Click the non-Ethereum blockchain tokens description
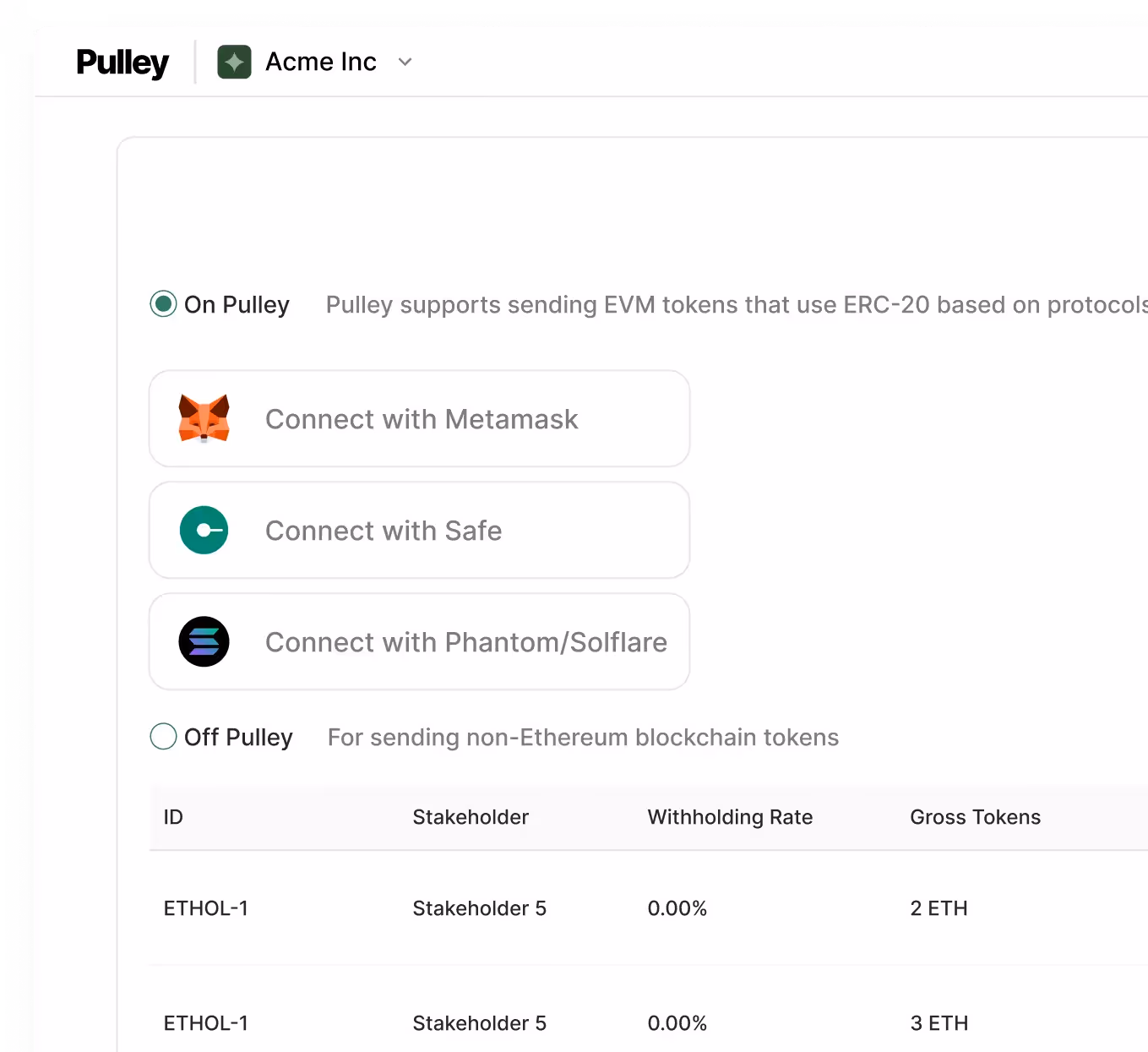Screen dimensions: 1148x1052 [x=583, y=738]
